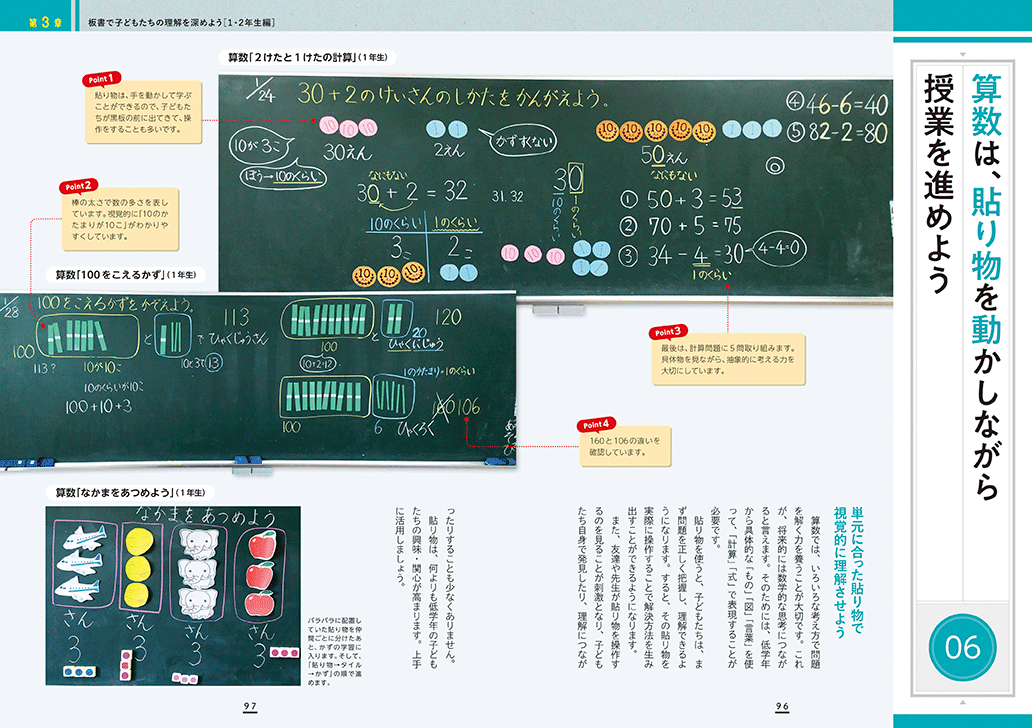Click the Point 4 note 160と106の違いを確認しています
The height and width of the screenshot is (728, 1032).
[x=626, y=447]
